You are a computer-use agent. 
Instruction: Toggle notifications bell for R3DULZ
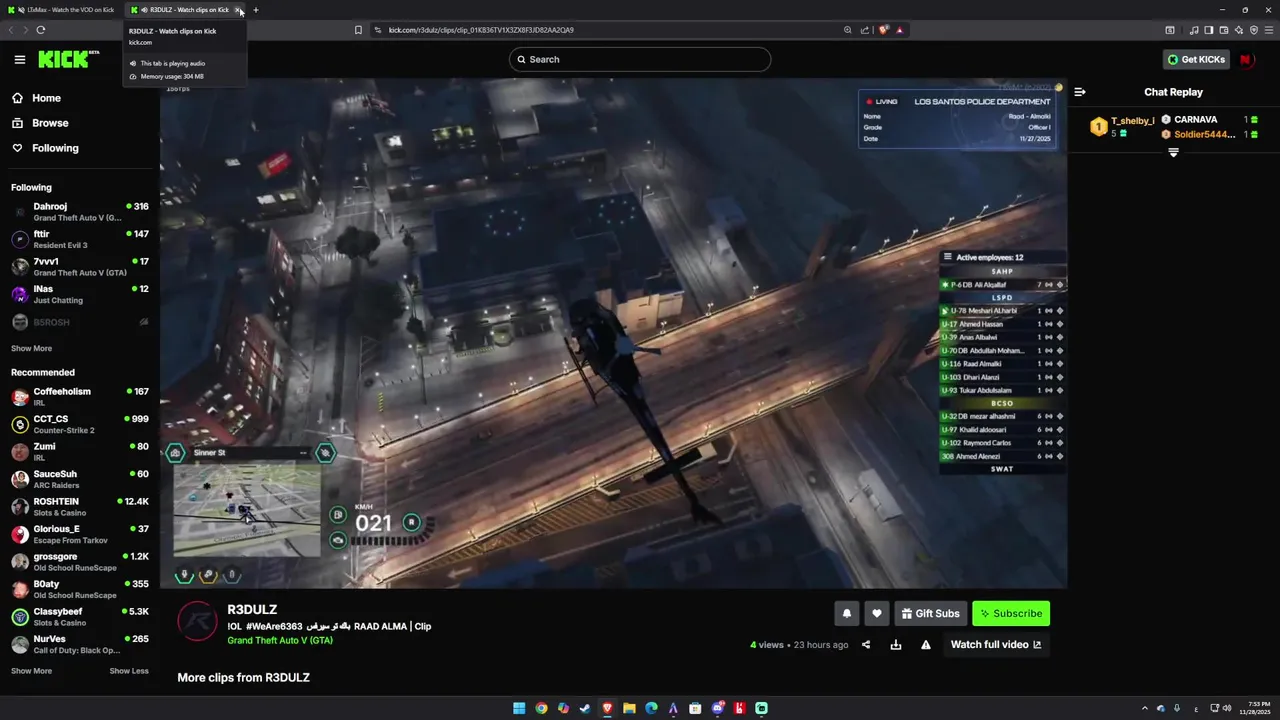point(847,614)
